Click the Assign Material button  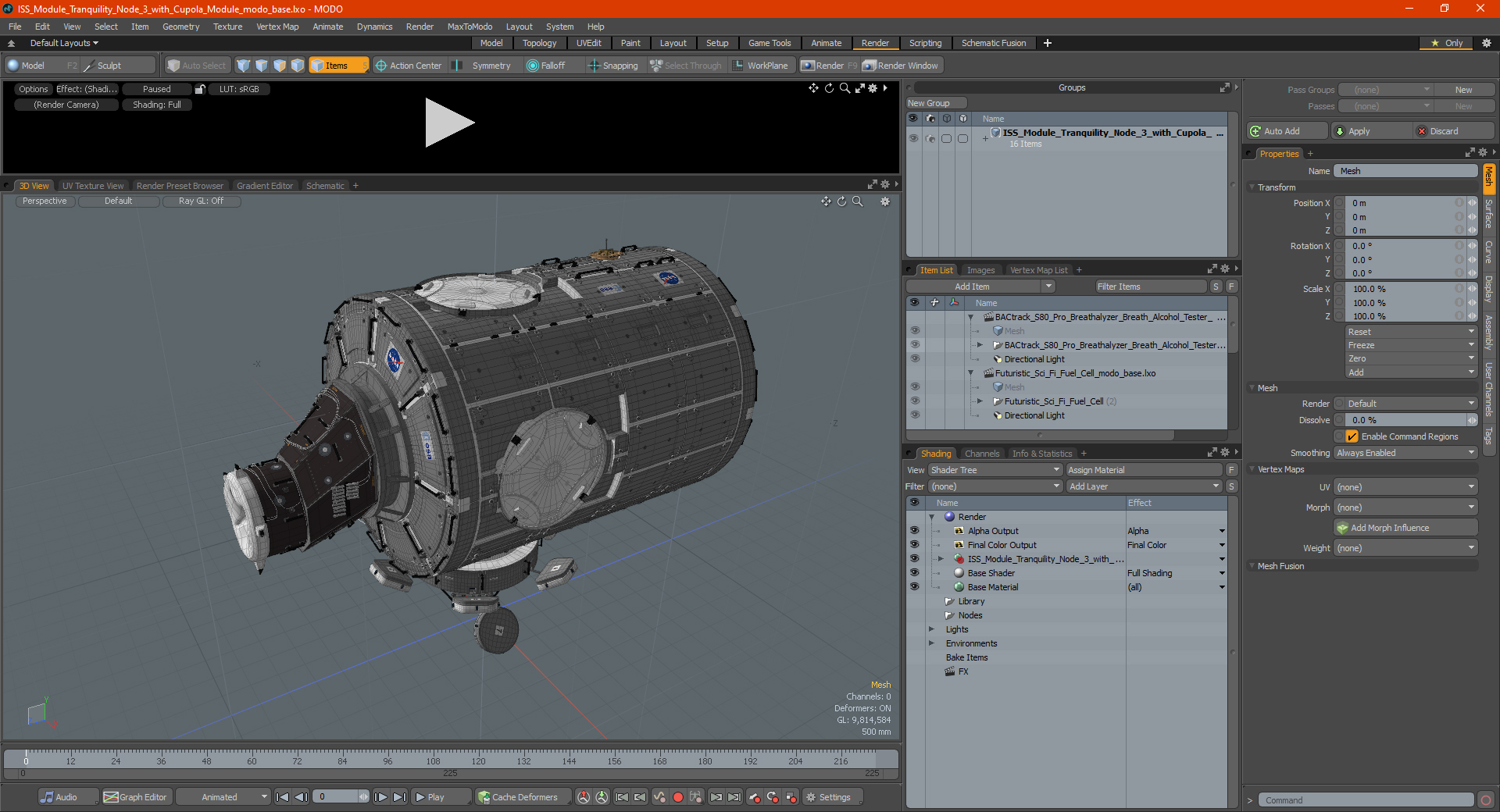coord(1144,470)
